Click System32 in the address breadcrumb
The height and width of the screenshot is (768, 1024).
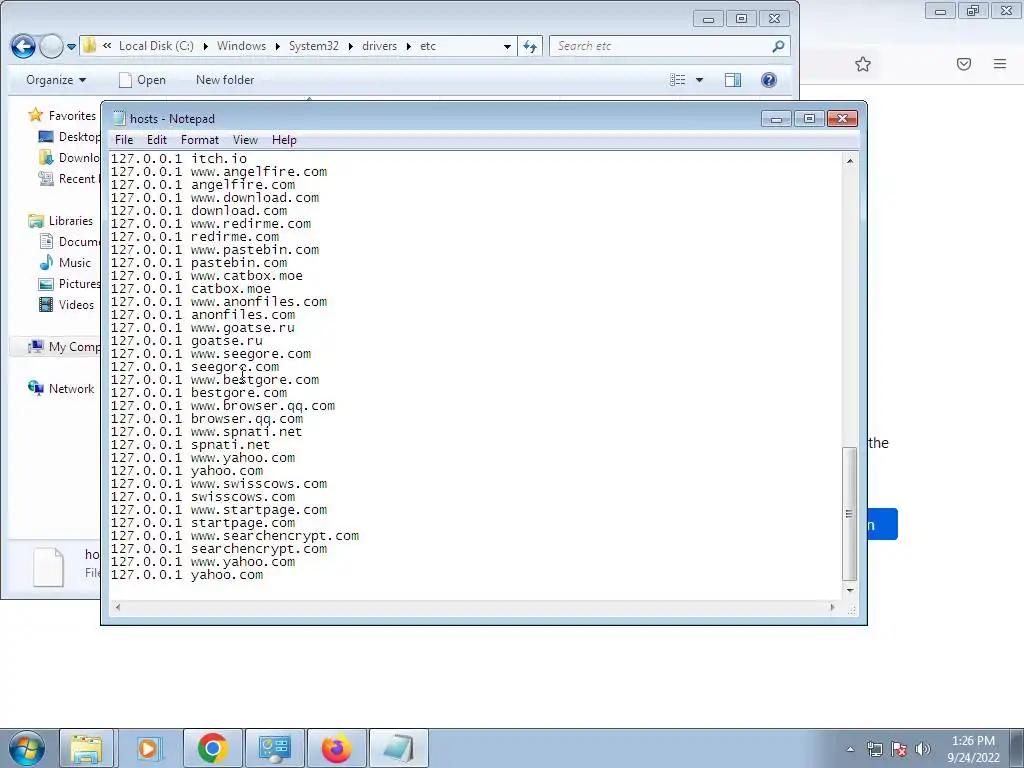(313, 46)
